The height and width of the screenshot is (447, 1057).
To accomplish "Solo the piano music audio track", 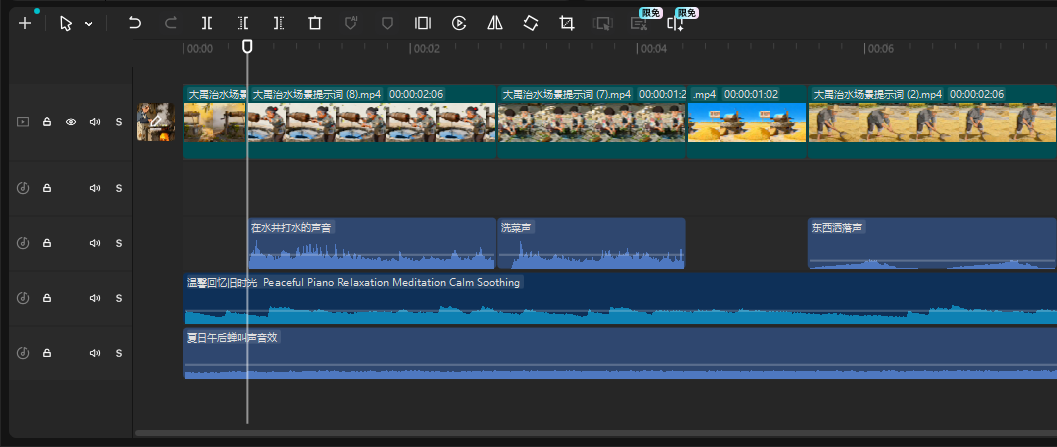I will point(118,298).
